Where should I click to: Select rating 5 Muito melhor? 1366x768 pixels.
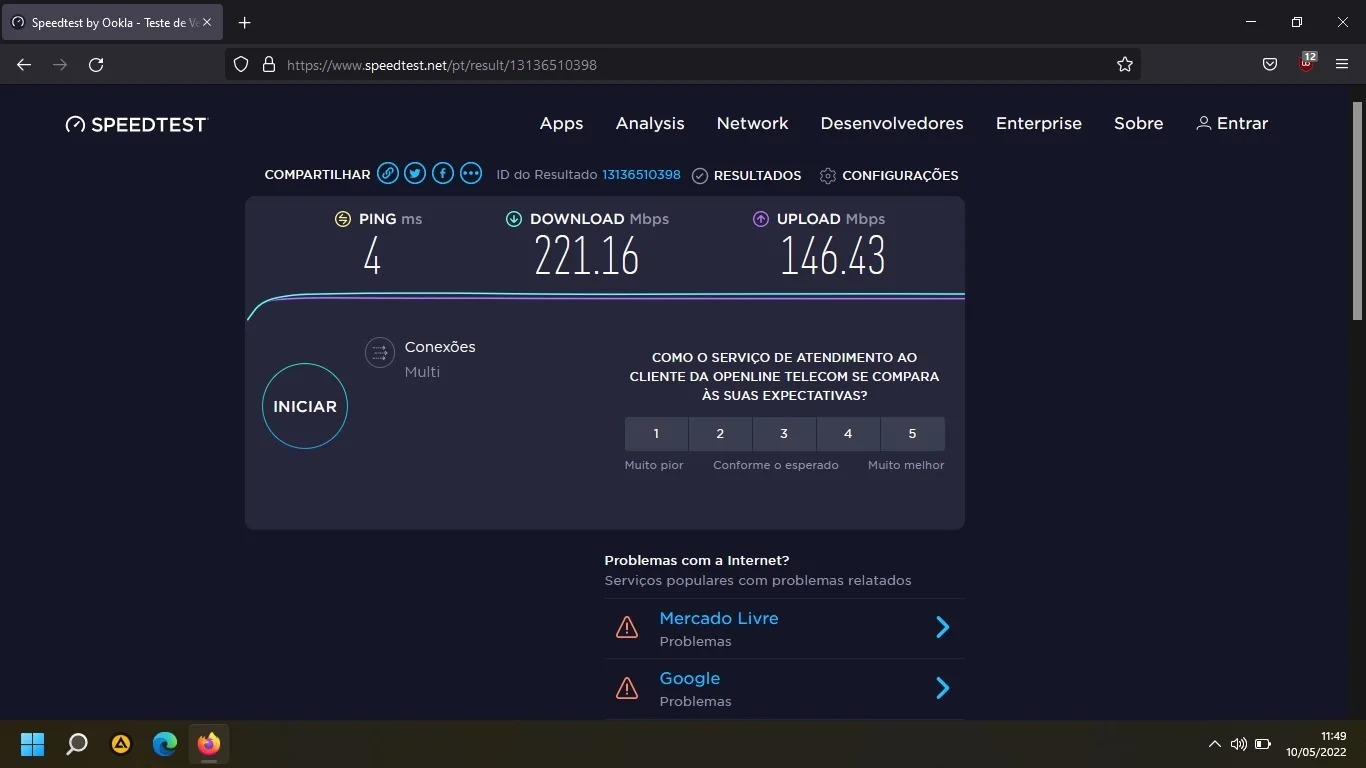click(x=912, y=434)
